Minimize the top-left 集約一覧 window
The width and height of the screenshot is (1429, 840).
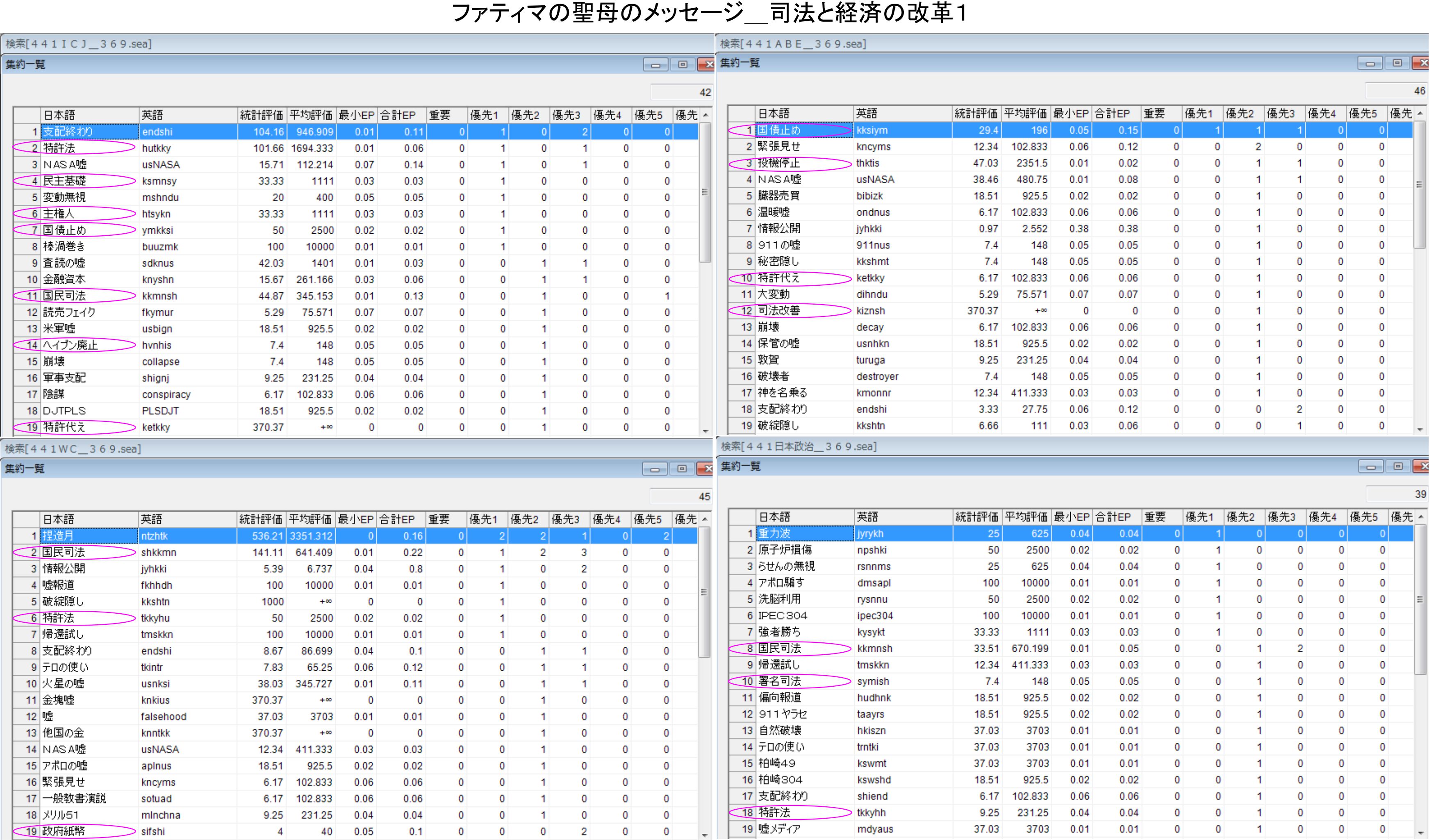pyautogui.click(x=655, y=65)
